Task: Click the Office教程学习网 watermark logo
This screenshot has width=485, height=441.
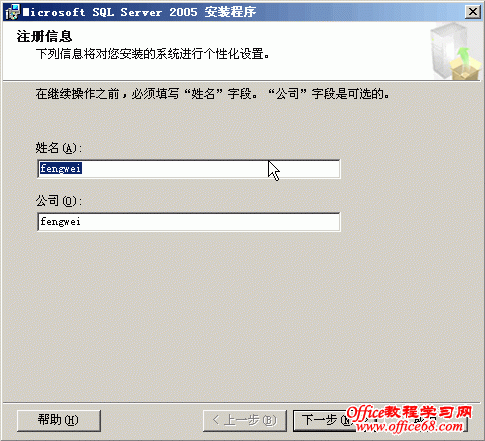Action: point(409,413)
